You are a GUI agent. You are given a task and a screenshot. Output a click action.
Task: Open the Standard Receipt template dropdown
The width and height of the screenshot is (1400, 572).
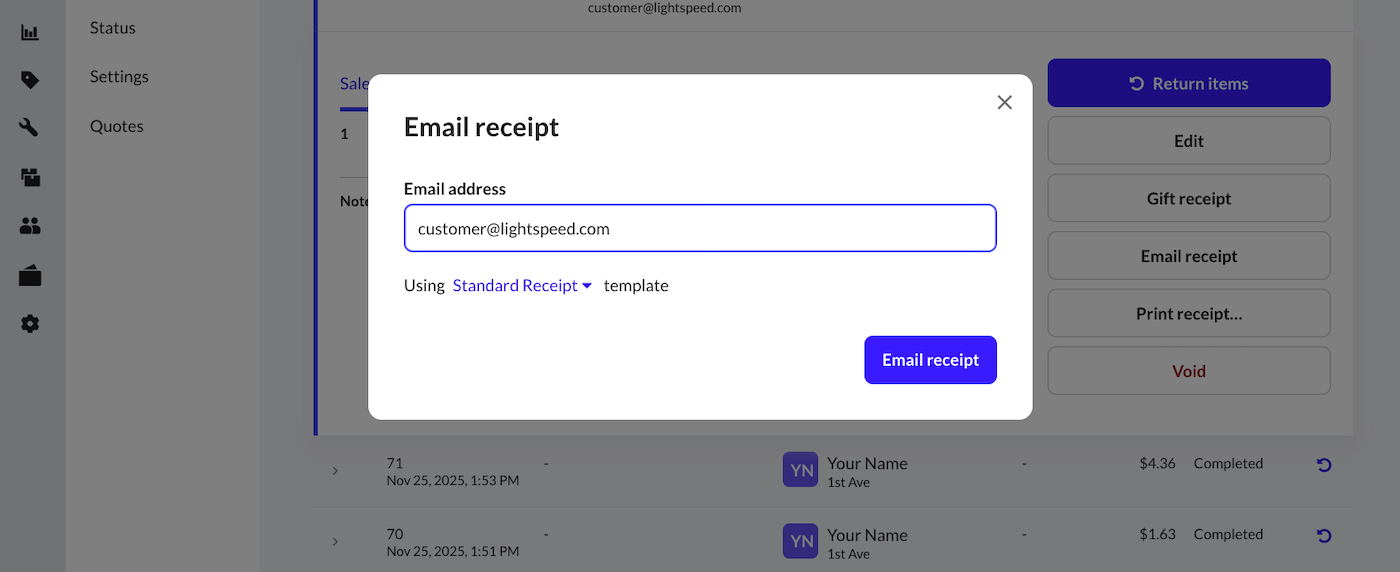522,286
